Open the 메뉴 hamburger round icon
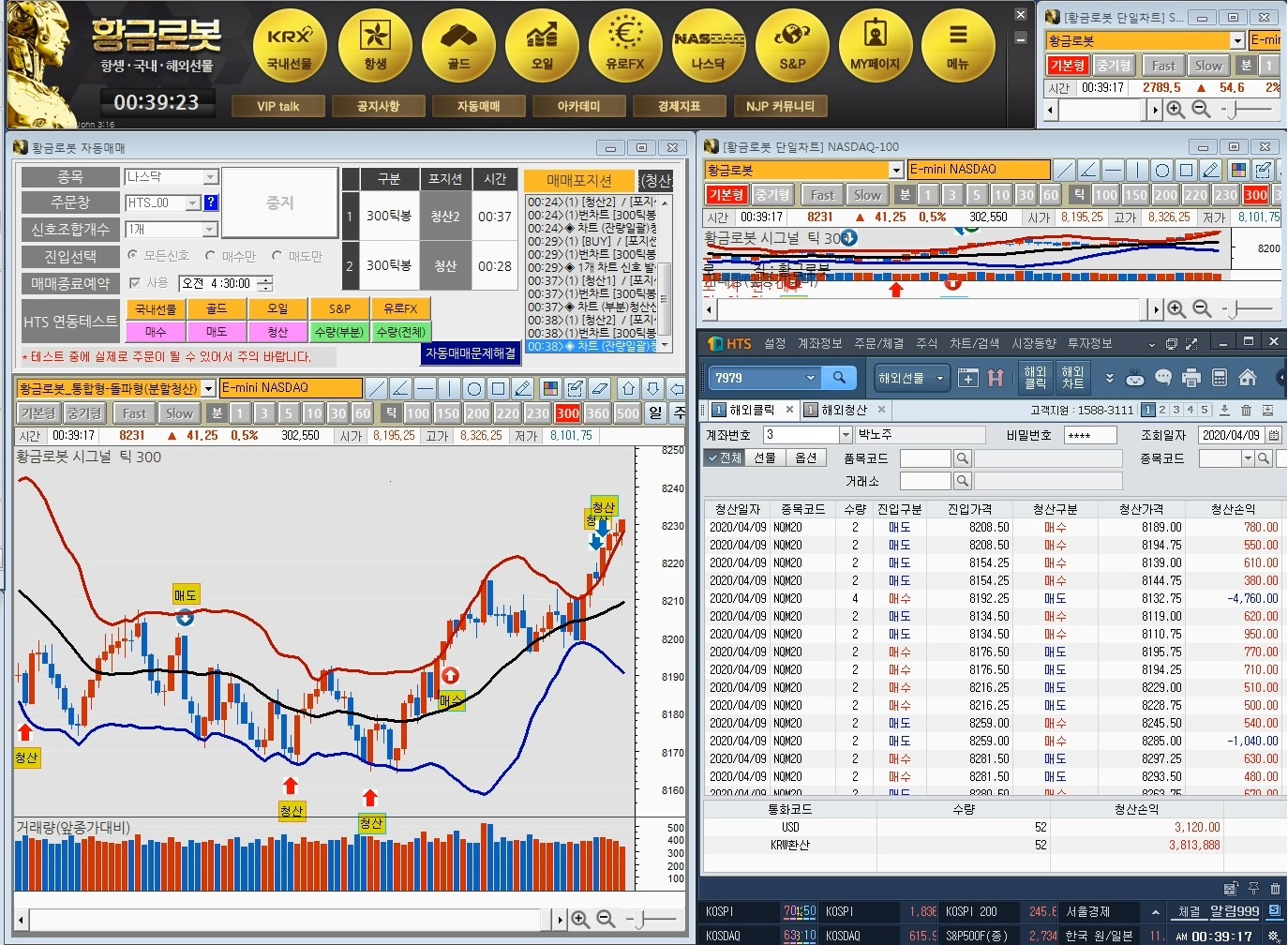The width and height of the screenshot is (1288, 945). coord(957,45)
